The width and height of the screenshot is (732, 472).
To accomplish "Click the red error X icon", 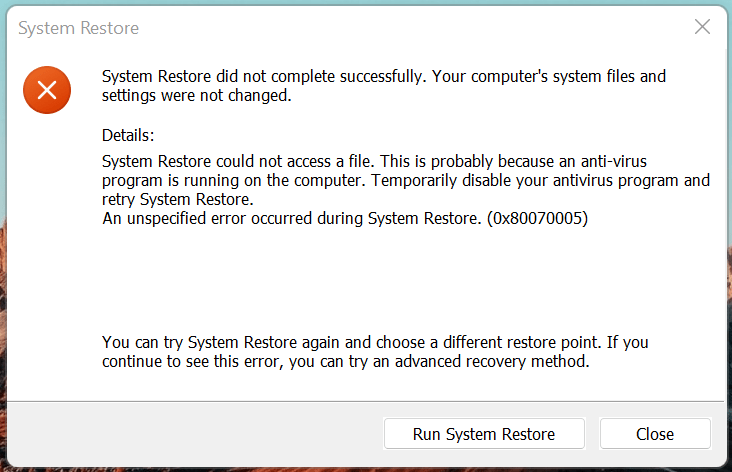I will pos(46,92).
